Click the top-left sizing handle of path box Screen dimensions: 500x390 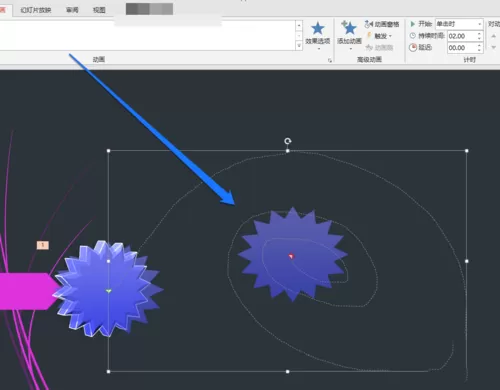click(109, 151)
